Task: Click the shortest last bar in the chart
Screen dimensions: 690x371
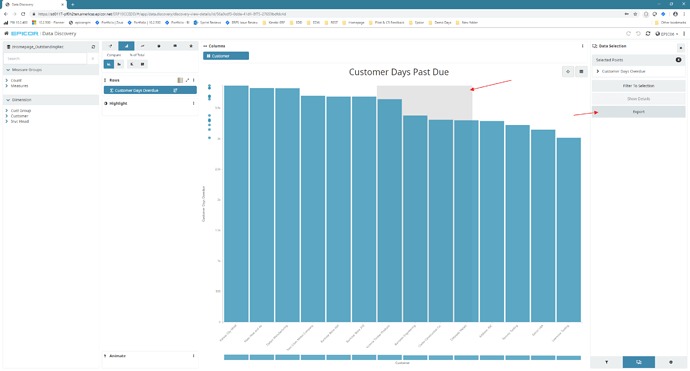Action: [x=569, y=230]
